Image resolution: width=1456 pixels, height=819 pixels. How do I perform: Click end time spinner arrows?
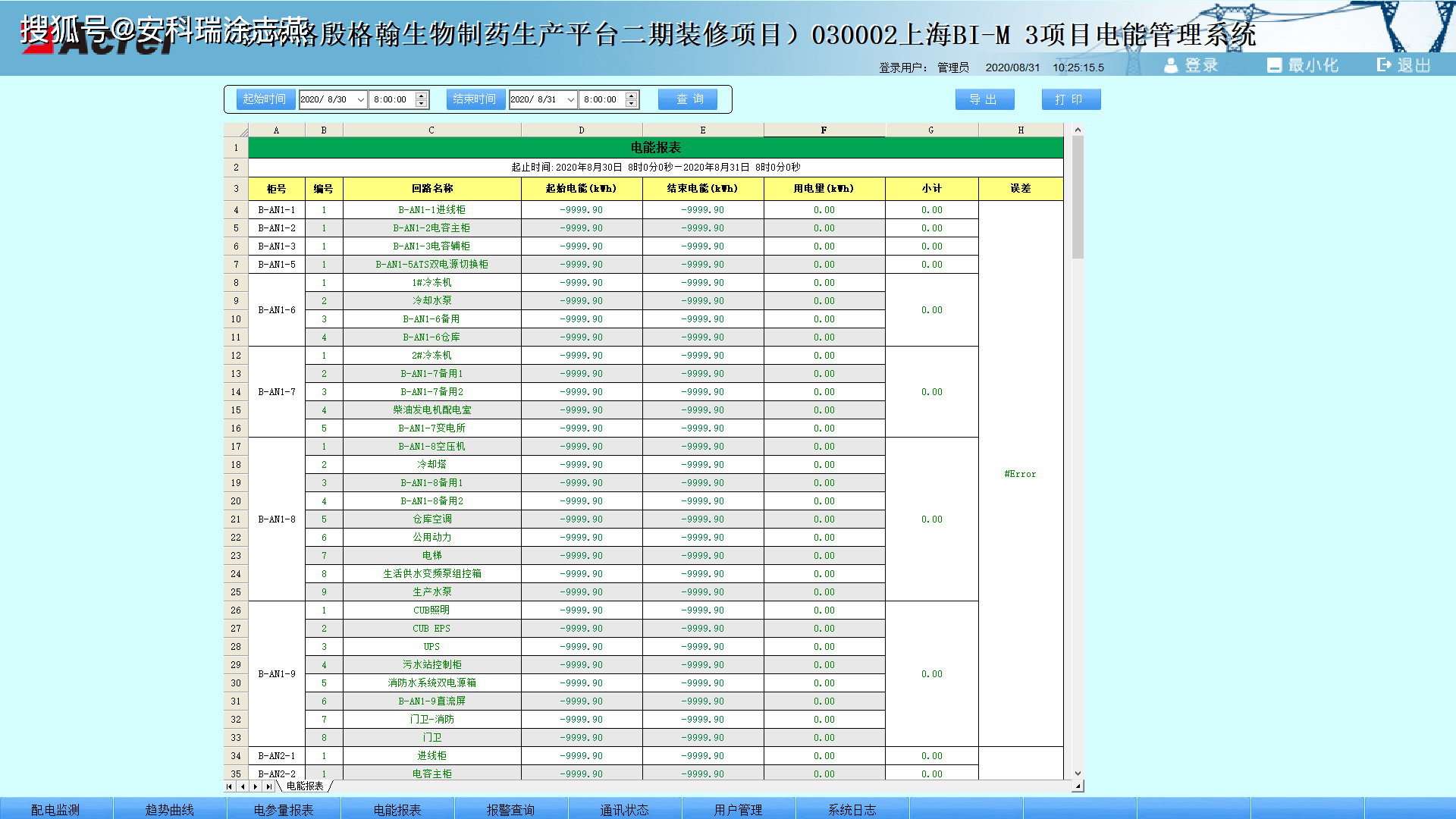pyautogui.click(x=632, y=99)
